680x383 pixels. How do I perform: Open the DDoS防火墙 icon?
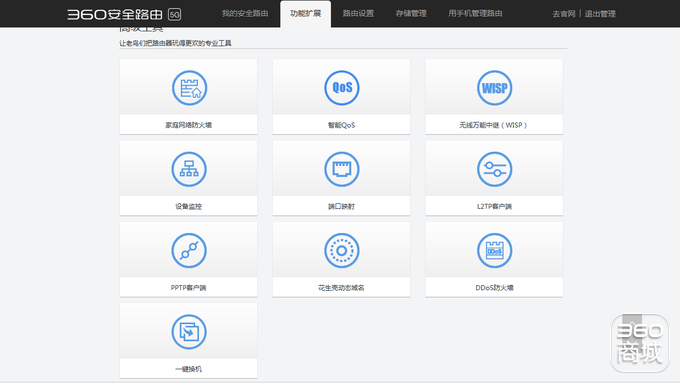click(494, 251)
